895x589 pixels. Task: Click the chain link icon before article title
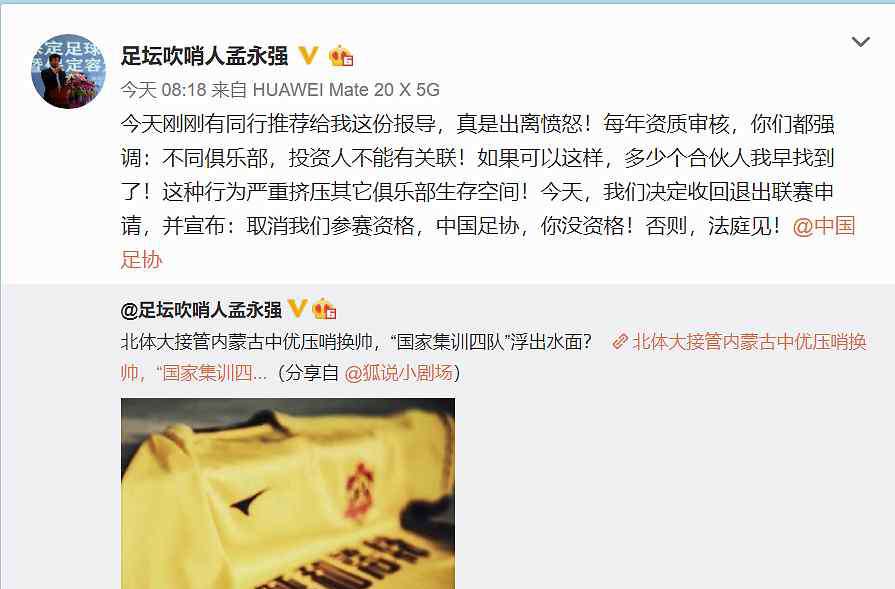pos(620,342)
